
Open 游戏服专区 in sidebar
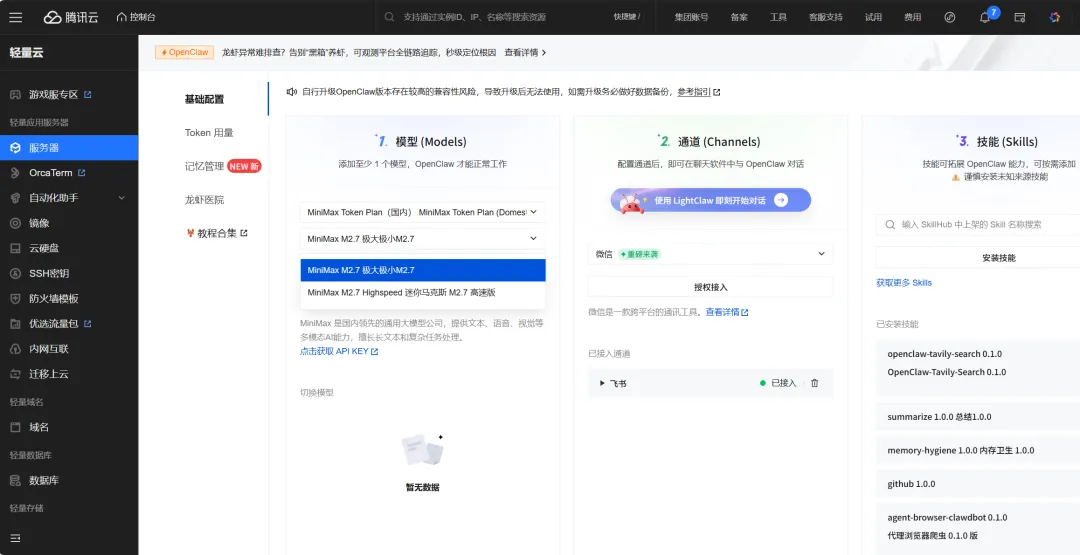point(54,94)
